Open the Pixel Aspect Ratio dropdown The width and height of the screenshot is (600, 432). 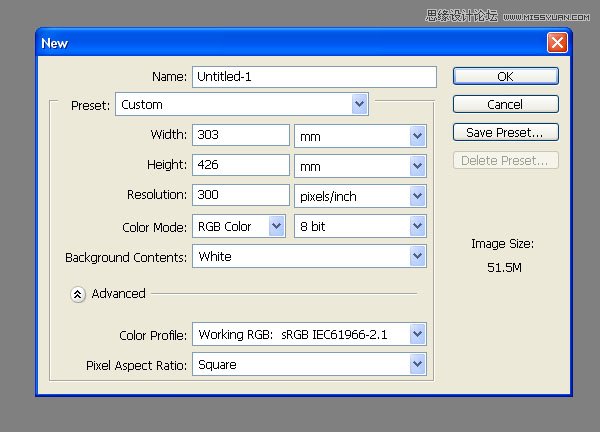pos(309,364)
